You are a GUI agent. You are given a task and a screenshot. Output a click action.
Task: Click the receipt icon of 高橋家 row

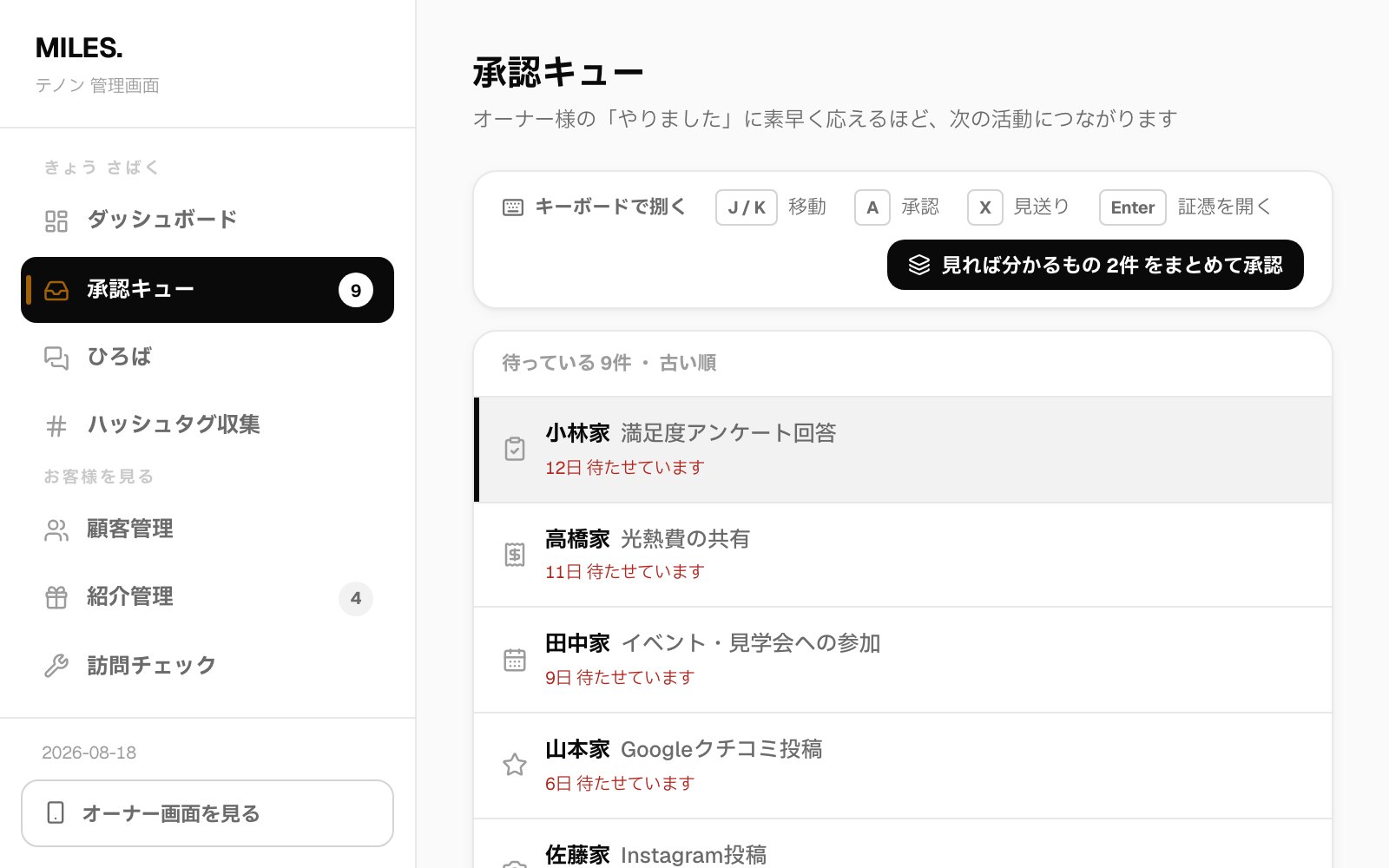[515, 555]
